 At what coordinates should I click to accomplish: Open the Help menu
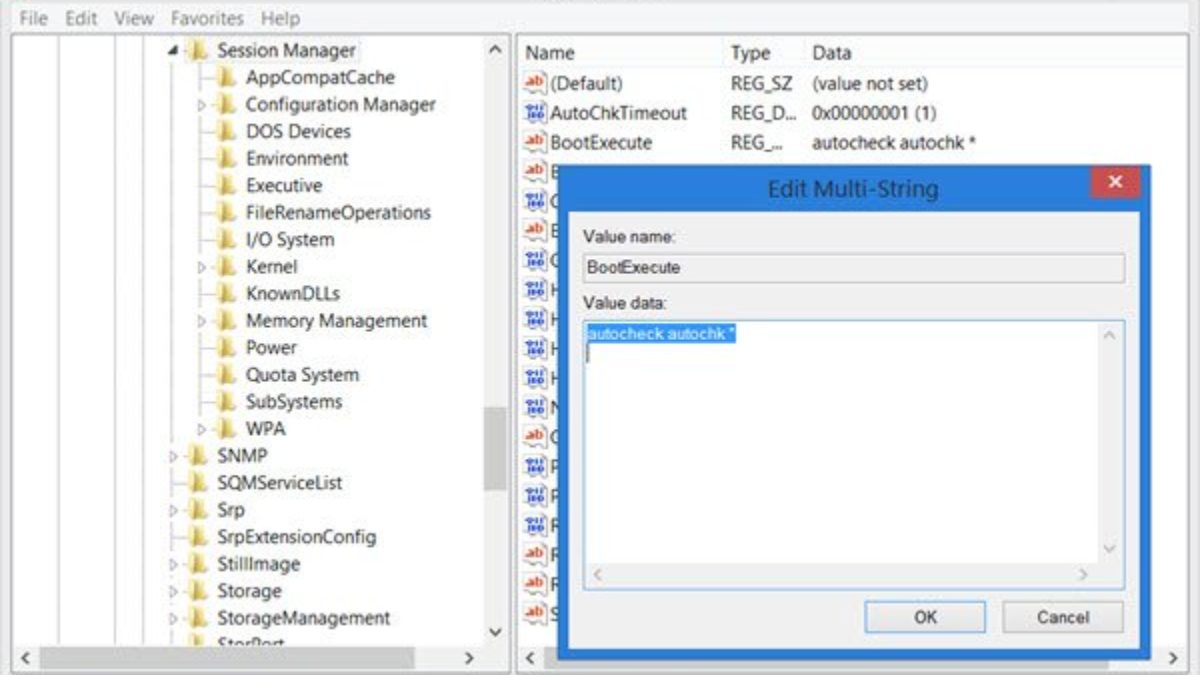(281, 18)
